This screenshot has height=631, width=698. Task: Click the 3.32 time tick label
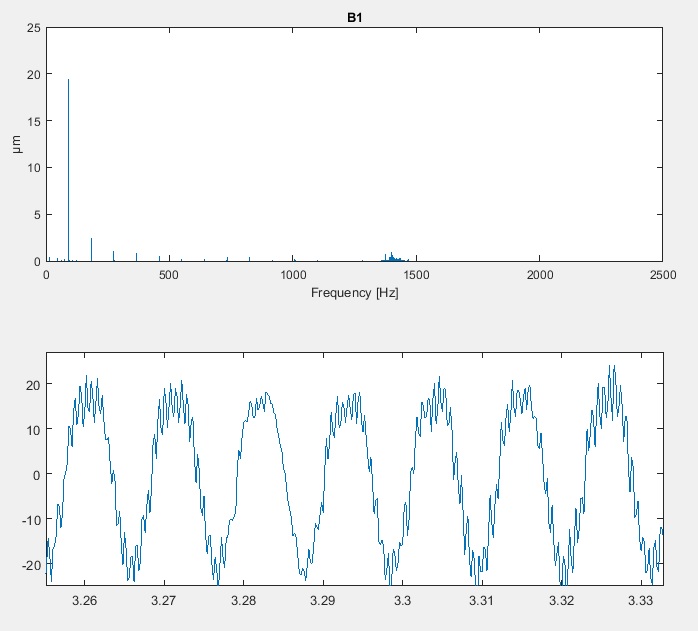click(561, 601)
